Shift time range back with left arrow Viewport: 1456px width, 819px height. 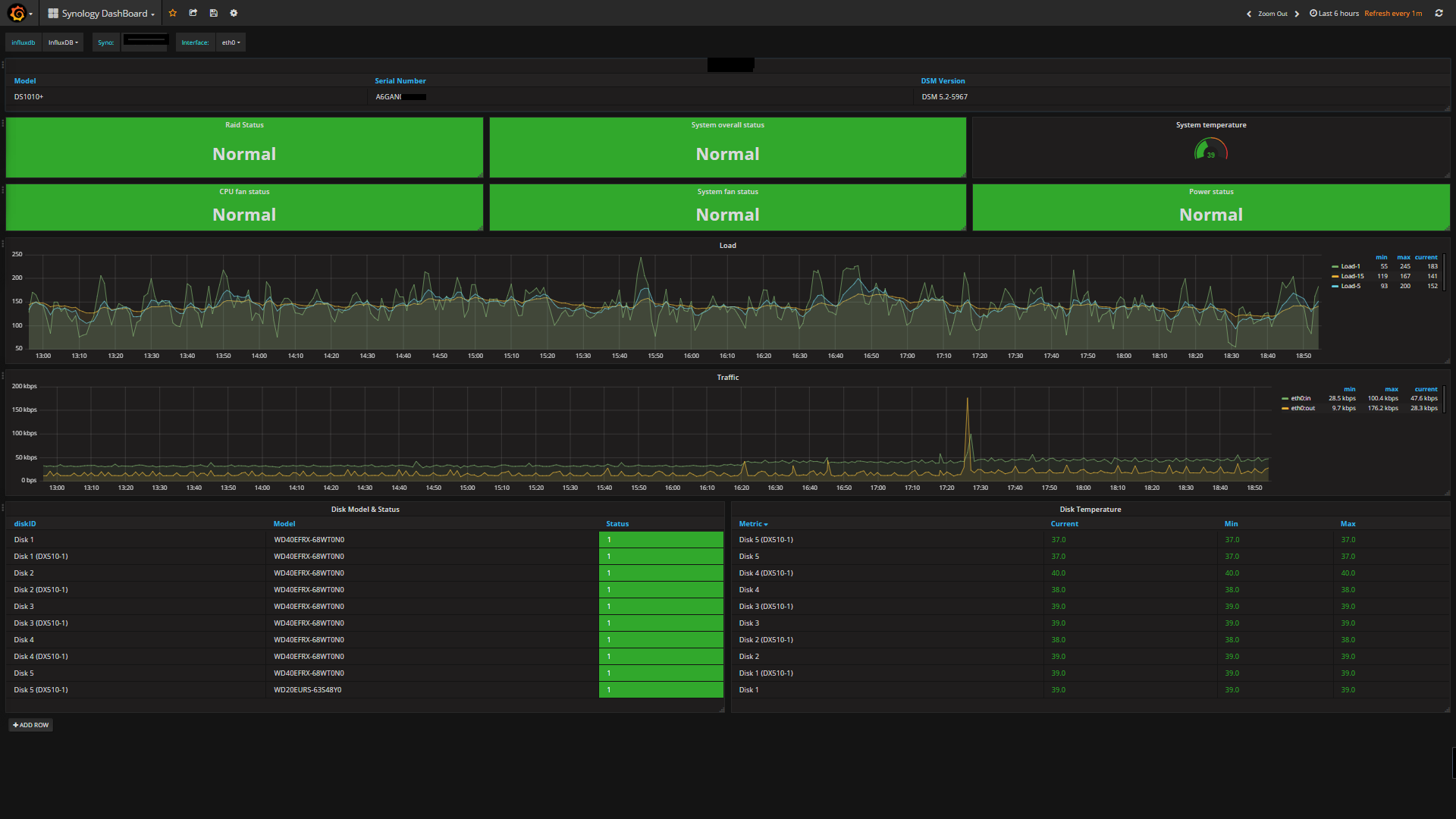[x=1249, y=14]
